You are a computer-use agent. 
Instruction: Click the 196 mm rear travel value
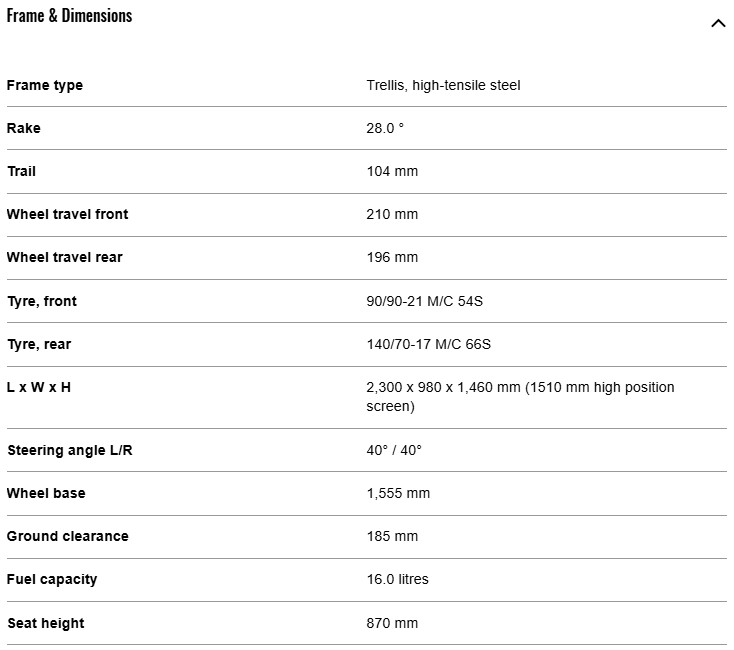392,257
